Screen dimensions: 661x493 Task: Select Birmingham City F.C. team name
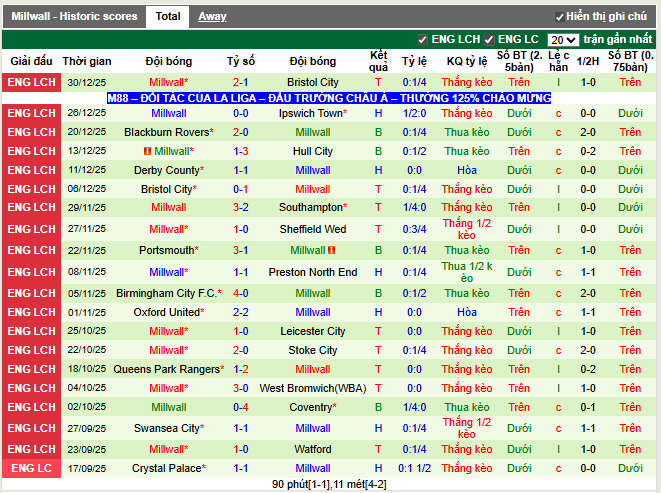169,293
